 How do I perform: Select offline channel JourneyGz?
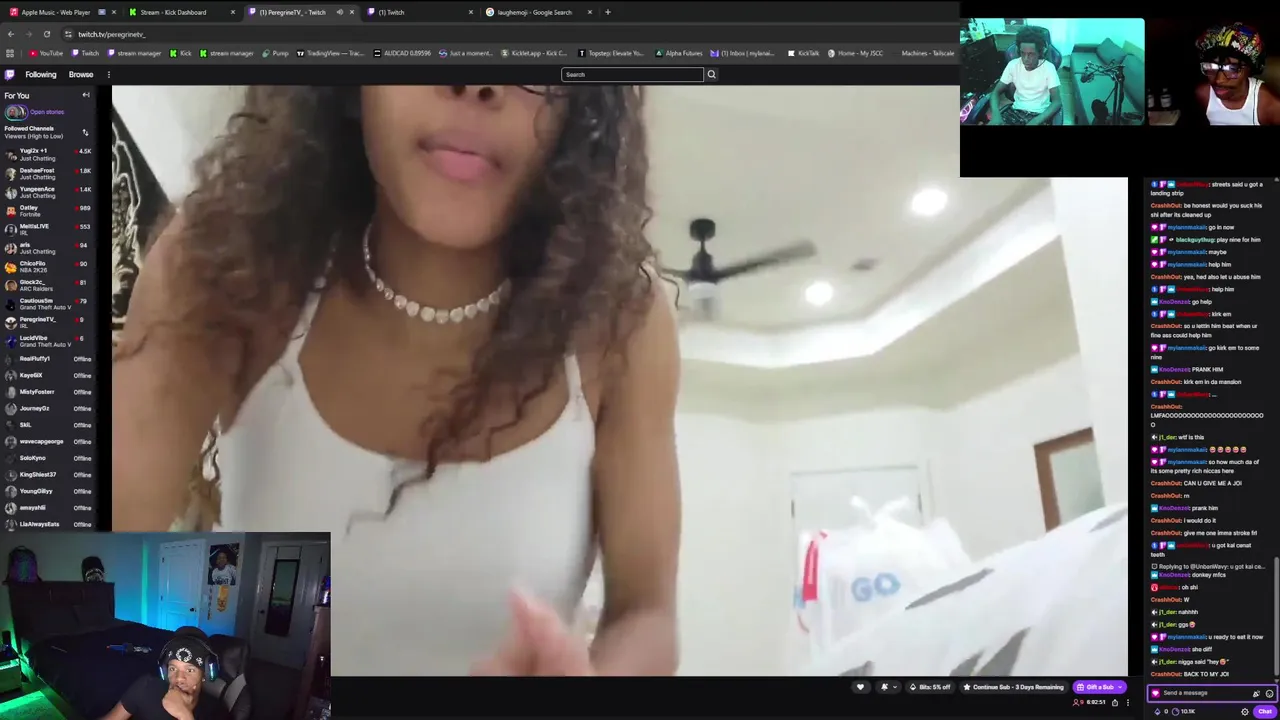coord(47,408)
